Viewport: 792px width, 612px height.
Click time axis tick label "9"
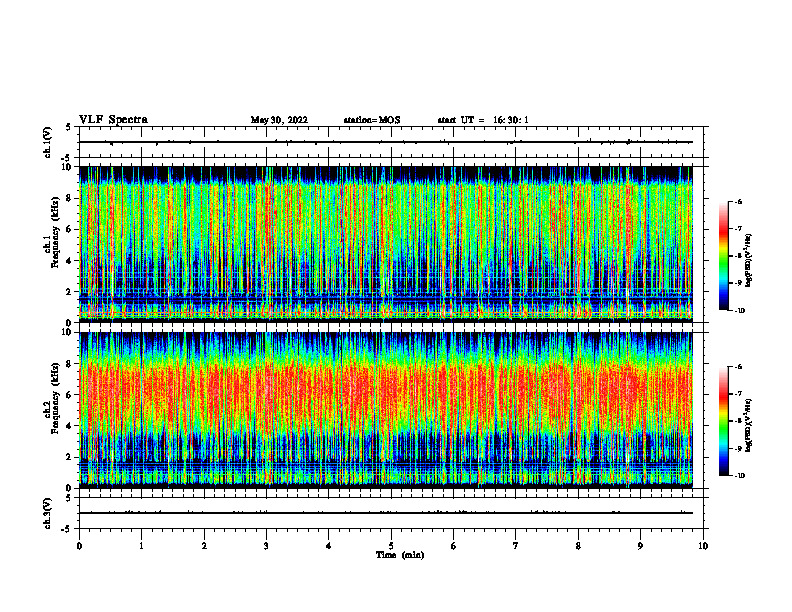(x=640, y=546)
